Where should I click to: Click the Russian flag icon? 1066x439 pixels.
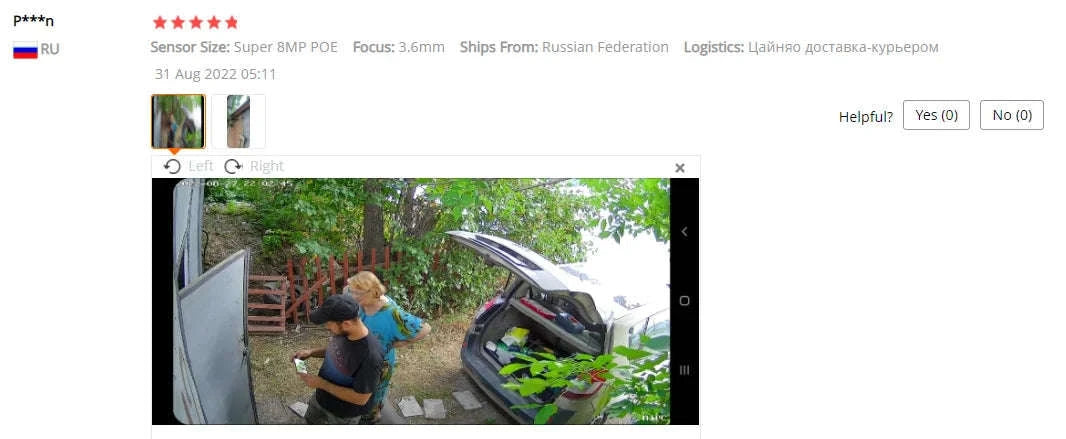25,50
